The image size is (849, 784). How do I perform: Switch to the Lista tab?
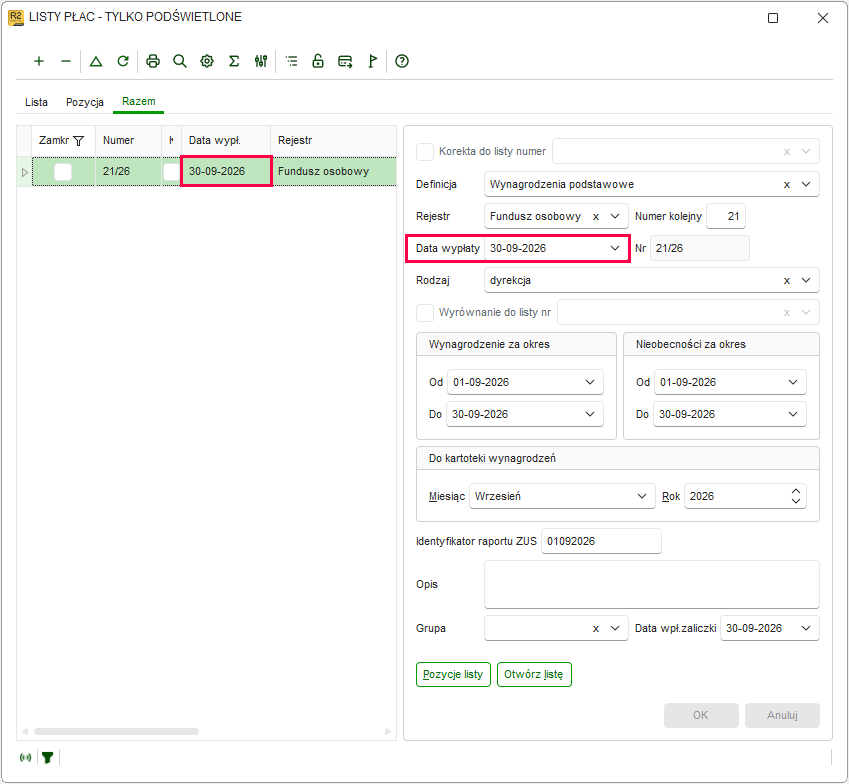click(36, 102)
